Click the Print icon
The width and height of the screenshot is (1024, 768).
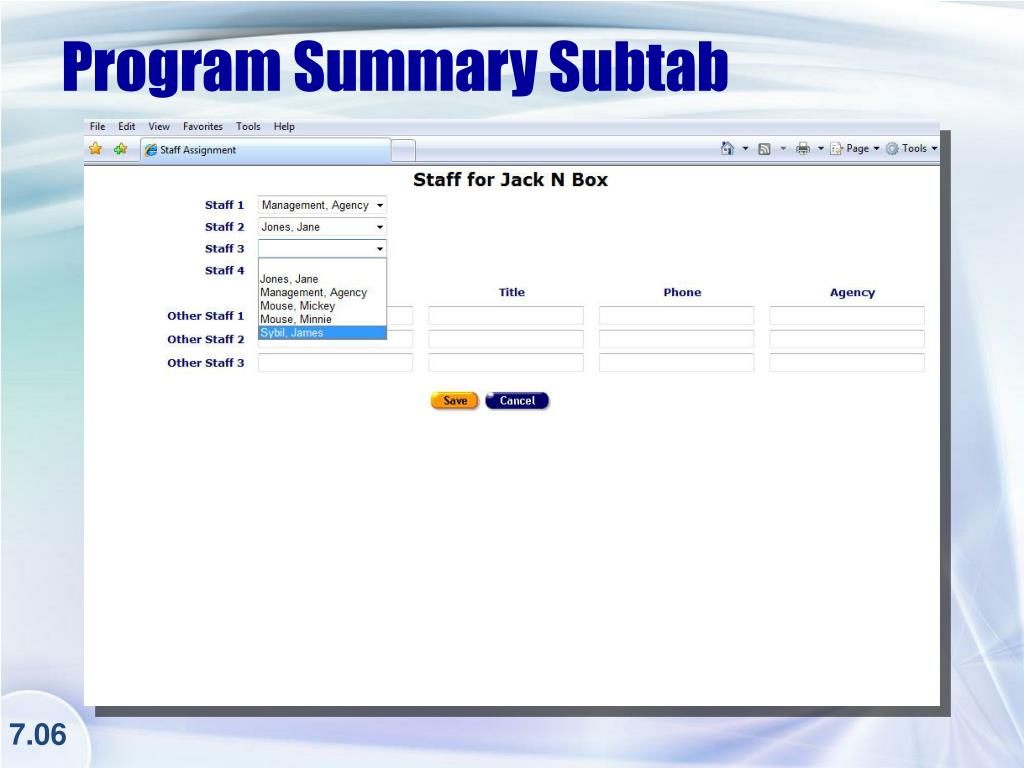click(802, 149)
